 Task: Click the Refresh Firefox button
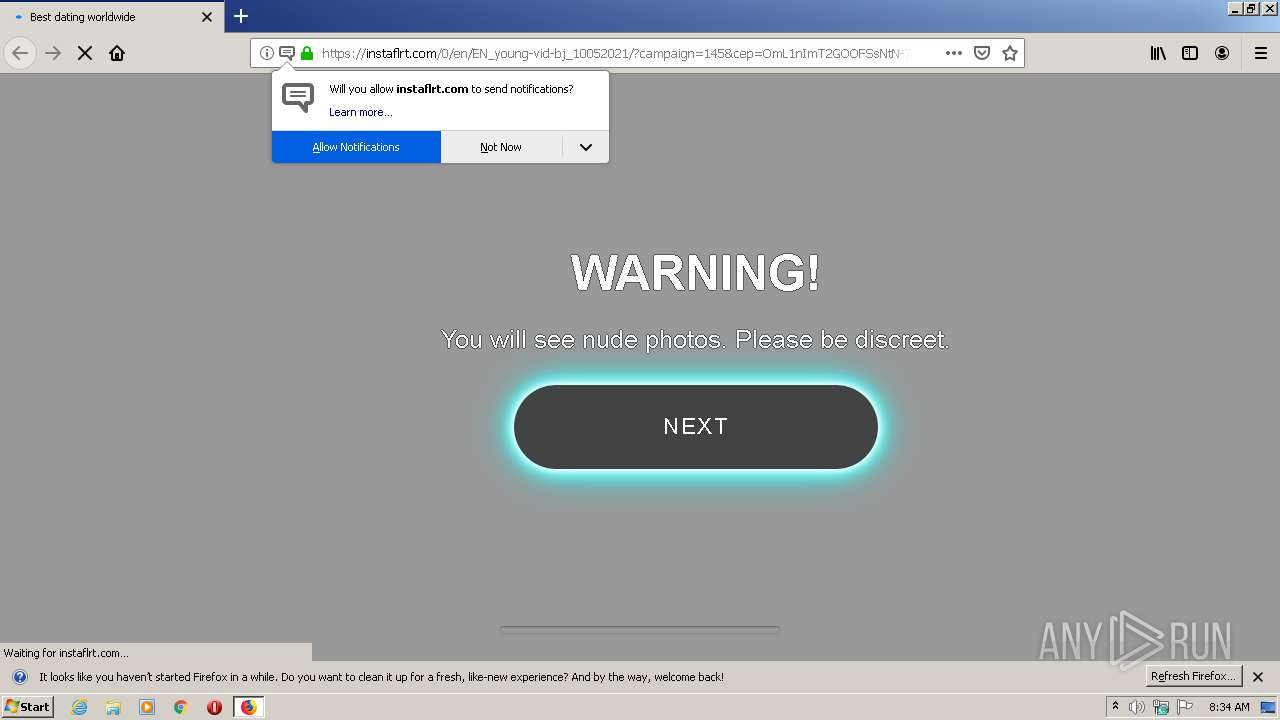coord(1194,676)
